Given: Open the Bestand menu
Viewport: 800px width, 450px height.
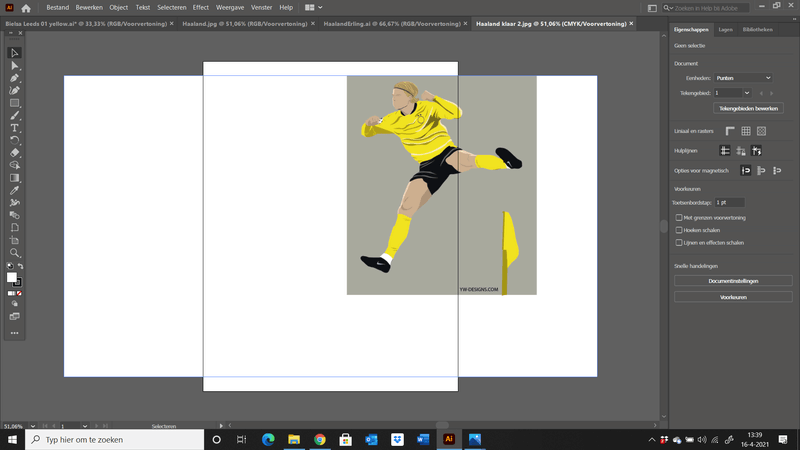Looking at the screenshot, I should pos(58,8).
